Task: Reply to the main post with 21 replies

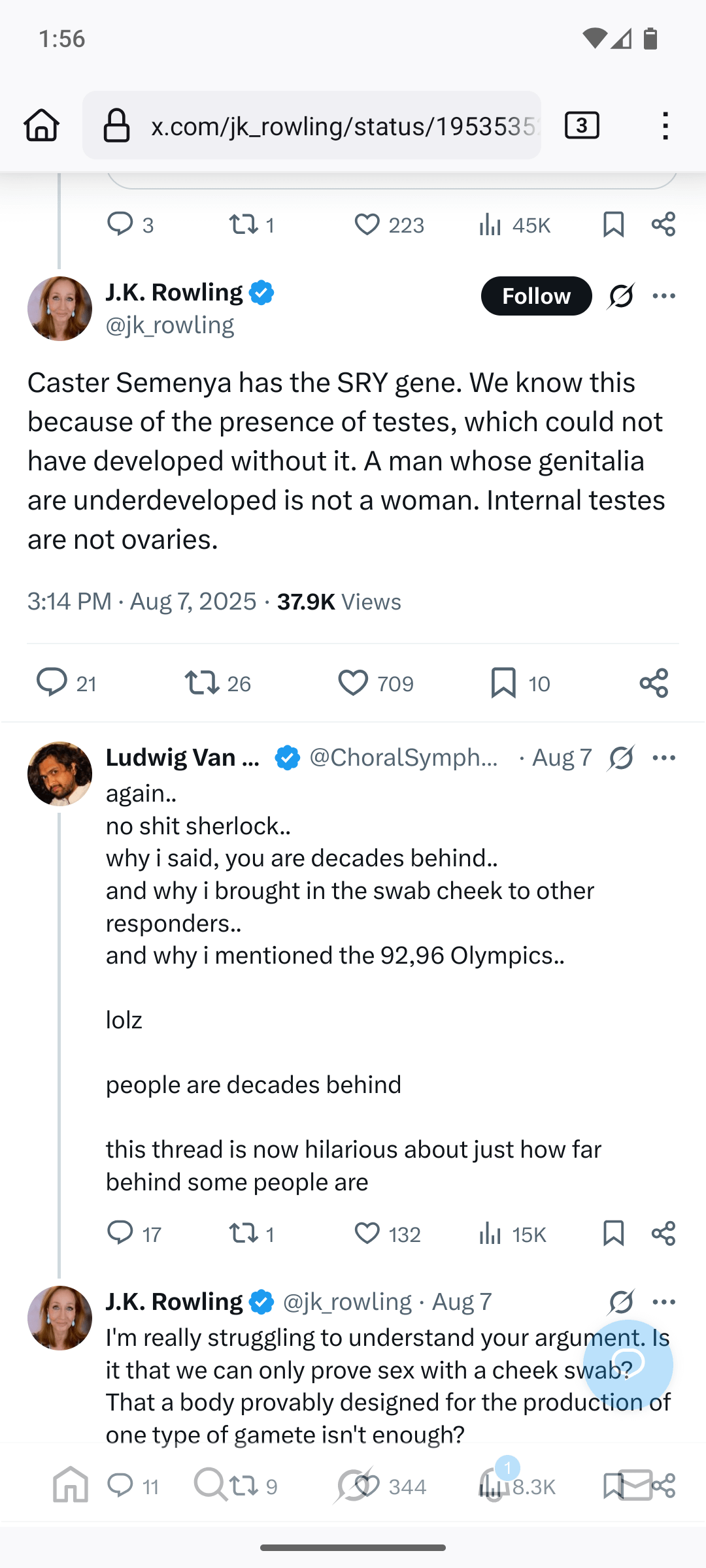Action: tap(52, 683)
